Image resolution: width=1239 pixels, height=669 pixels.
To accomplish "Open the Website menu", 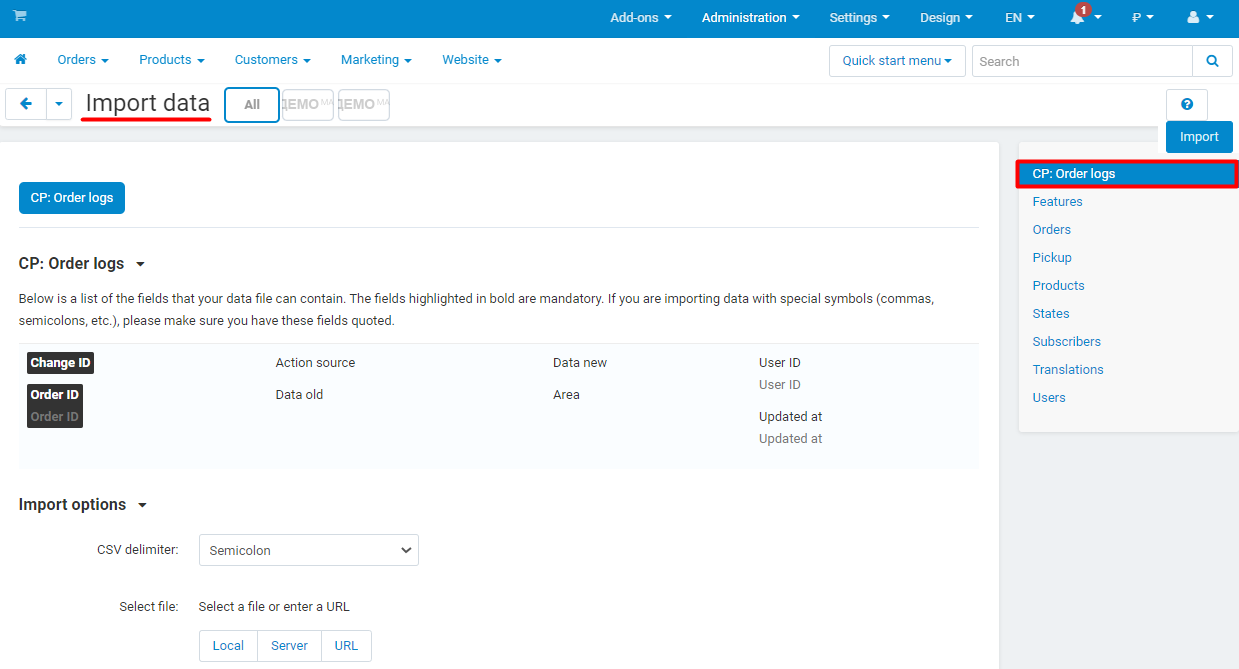I will pos(472,60).
